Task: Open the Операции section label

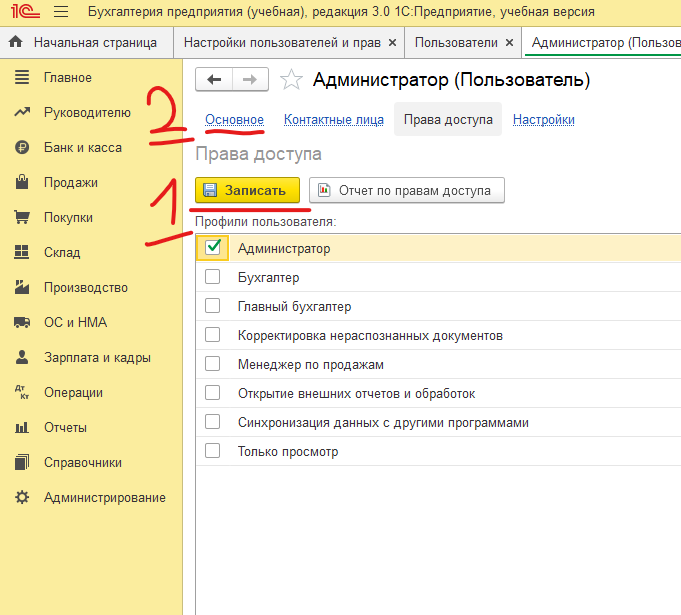Action: click(x=73, y=393)
